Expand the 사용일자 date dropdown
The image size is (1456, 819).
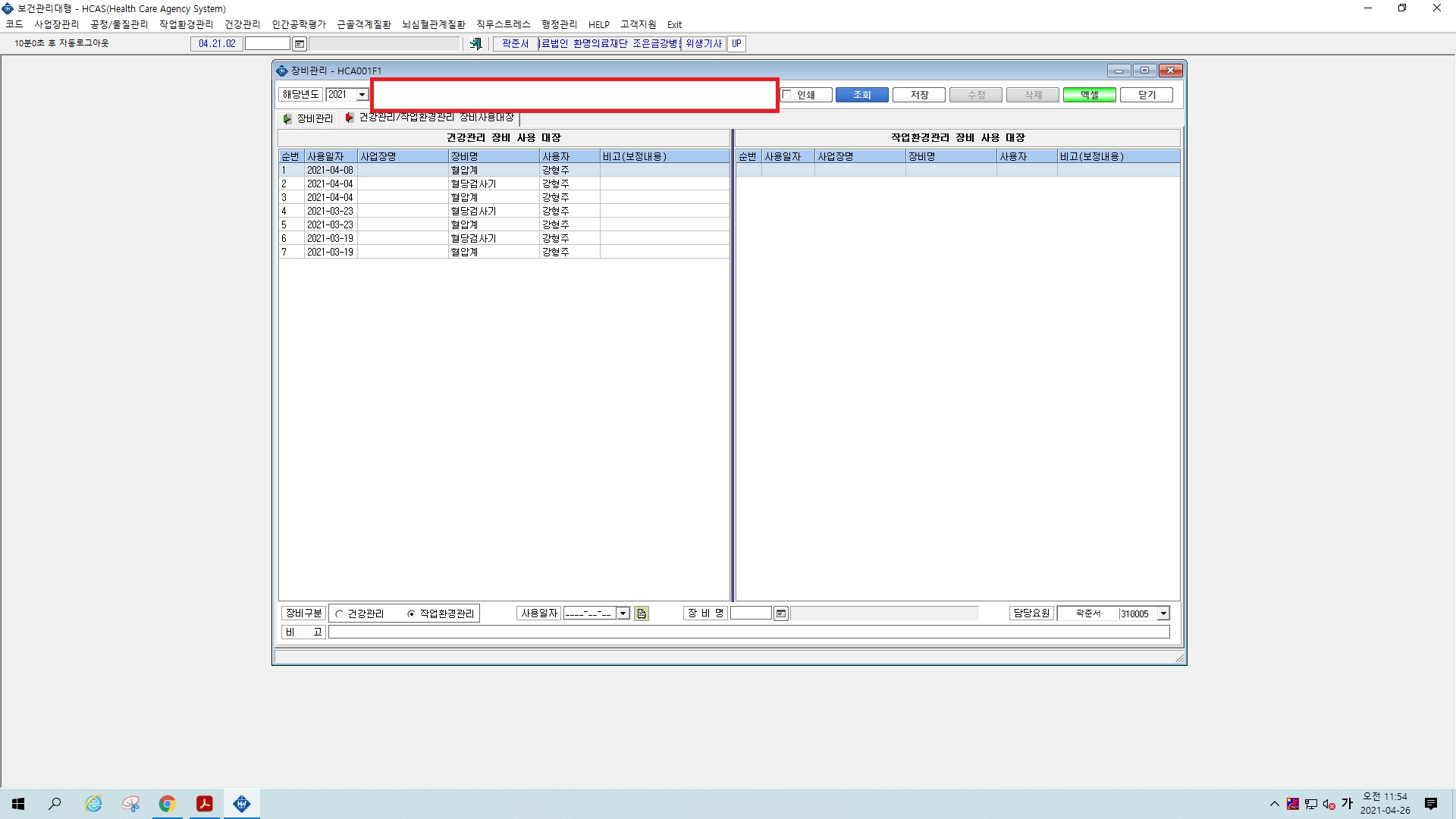pyautogui.click(x=623, y=613)
